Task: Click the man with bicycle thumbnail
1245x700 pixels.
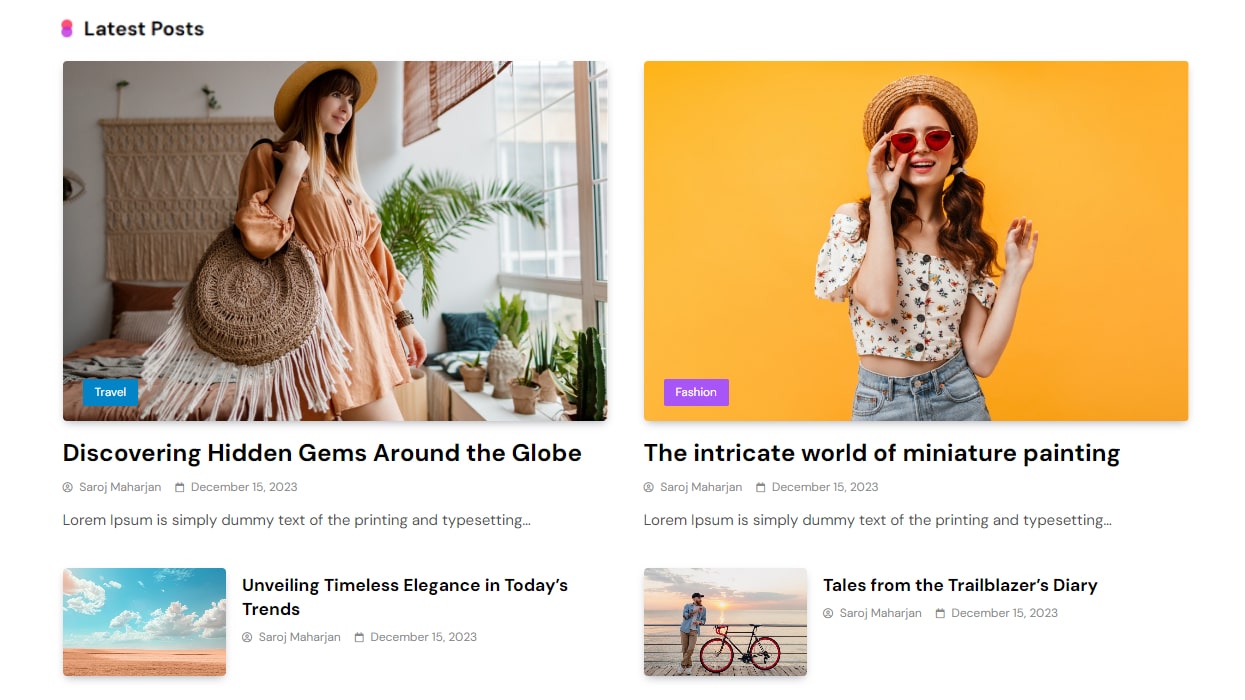Action: pos(725,622)
